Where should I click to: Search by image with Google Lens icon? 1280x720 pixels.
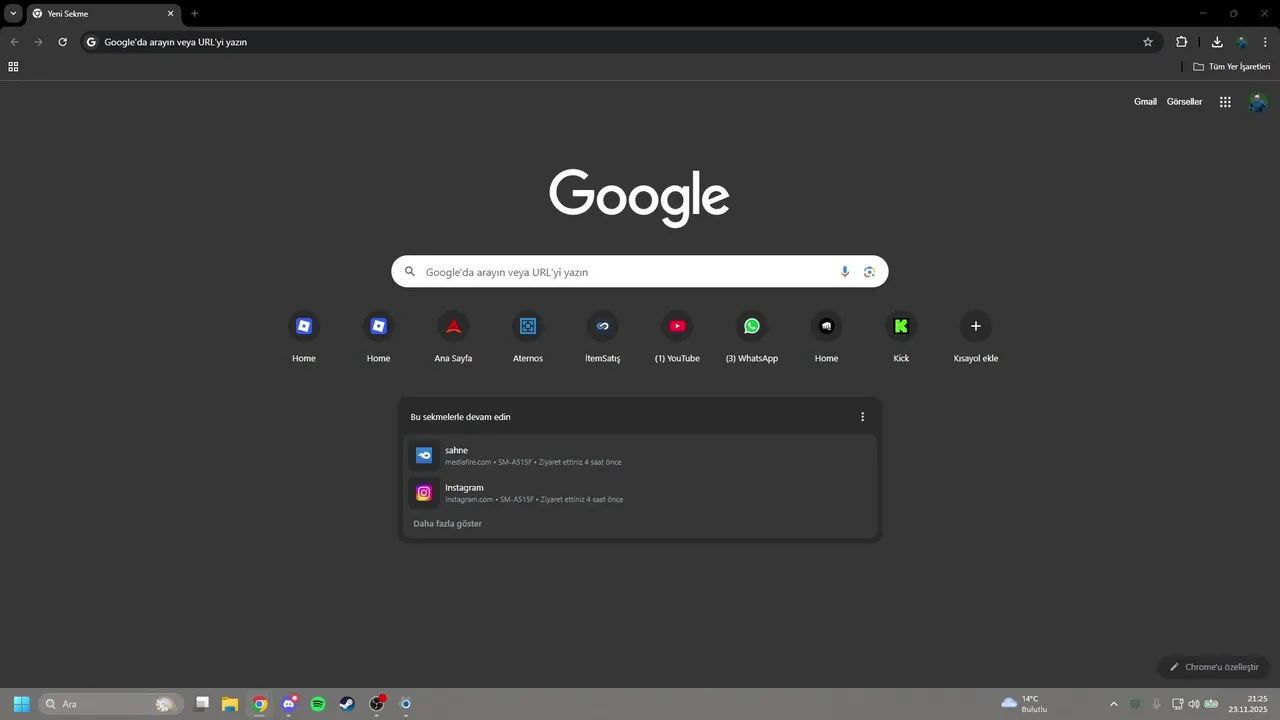click(x=869, y=272)
